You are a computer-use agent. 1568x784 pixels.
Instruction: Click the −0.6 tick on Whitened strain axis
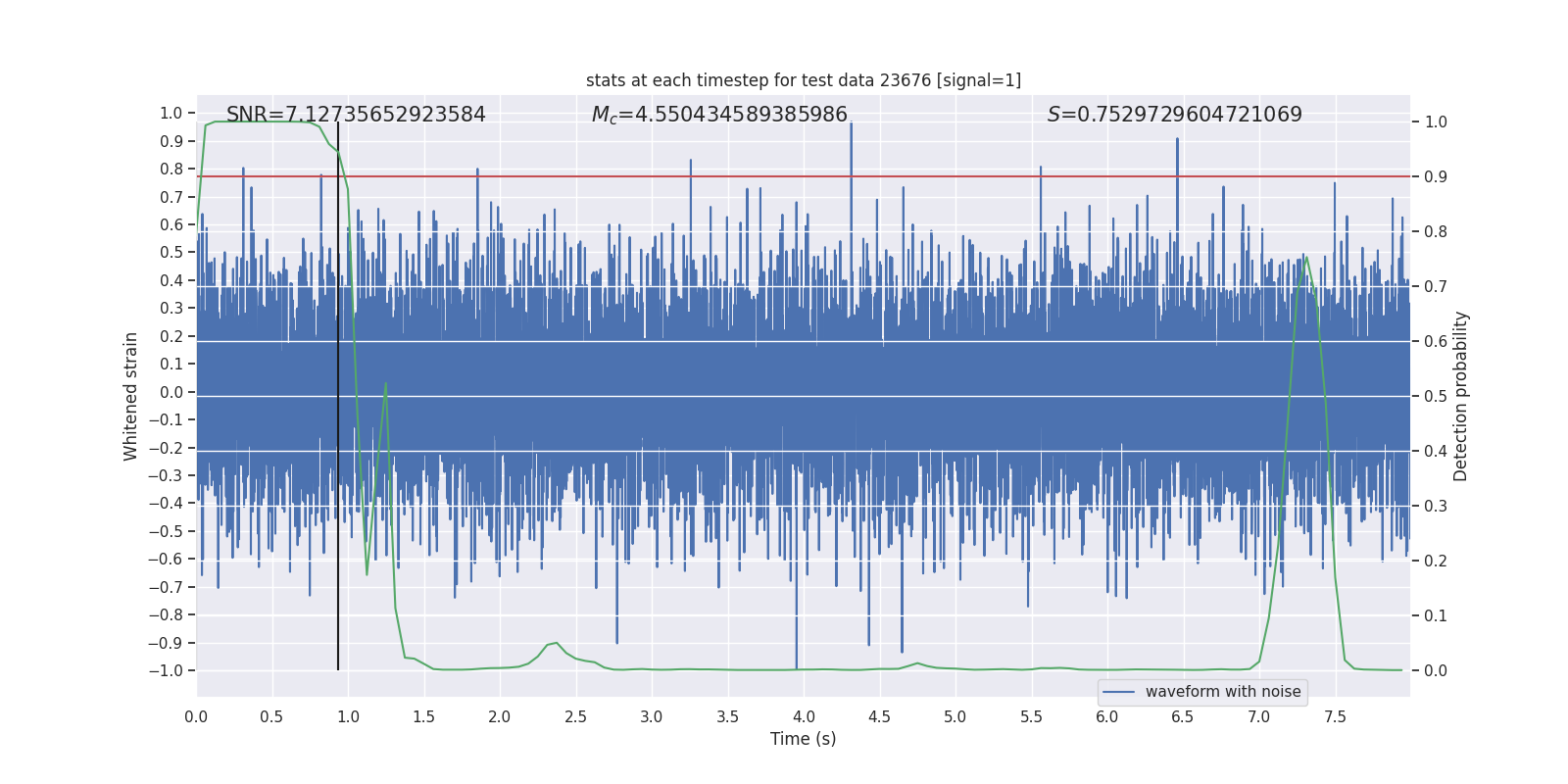tap(166, 560)
